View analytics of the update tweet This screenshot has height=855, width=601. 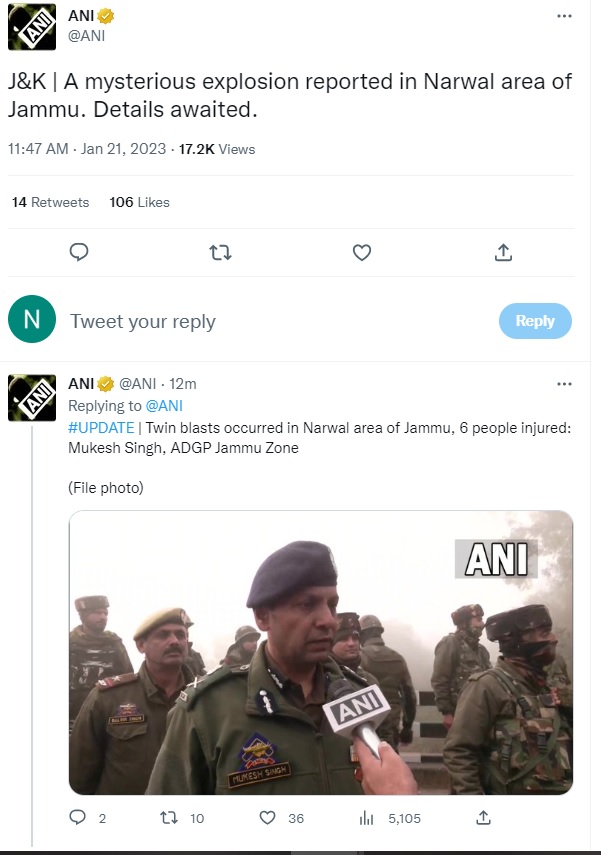tap(367, 818)
